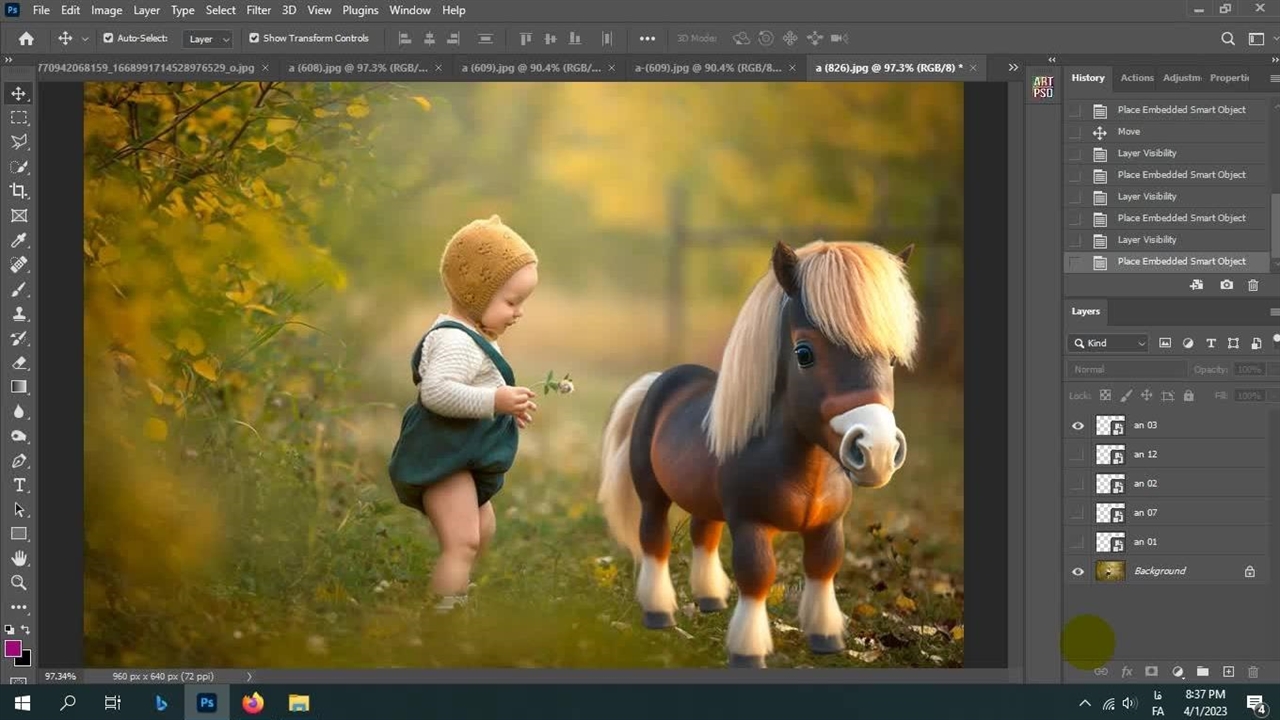Hide the an 03 layer
This screenshot has width=1280, height=720.
[x=1077, y=426]
